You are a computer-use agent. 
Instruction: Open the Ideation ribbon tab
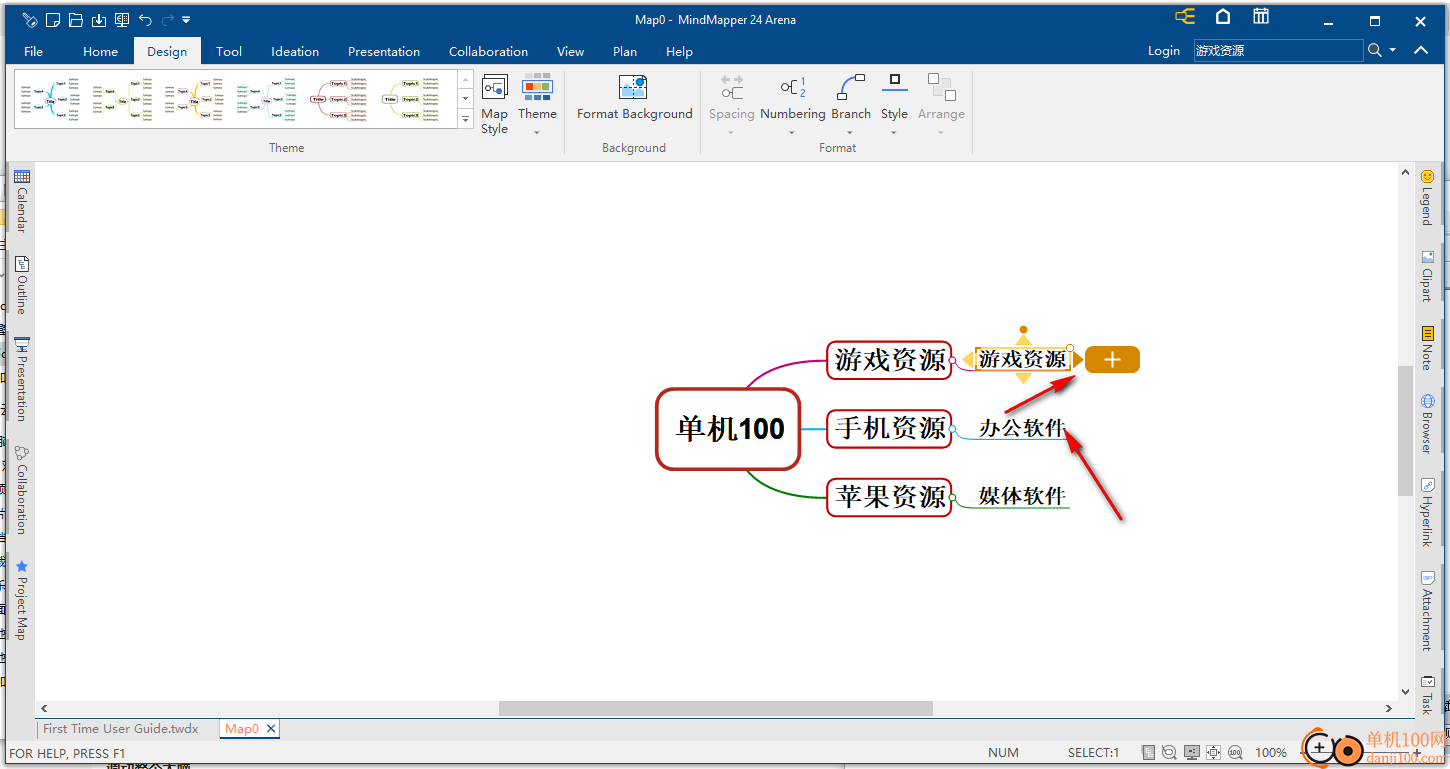[295, 51]
